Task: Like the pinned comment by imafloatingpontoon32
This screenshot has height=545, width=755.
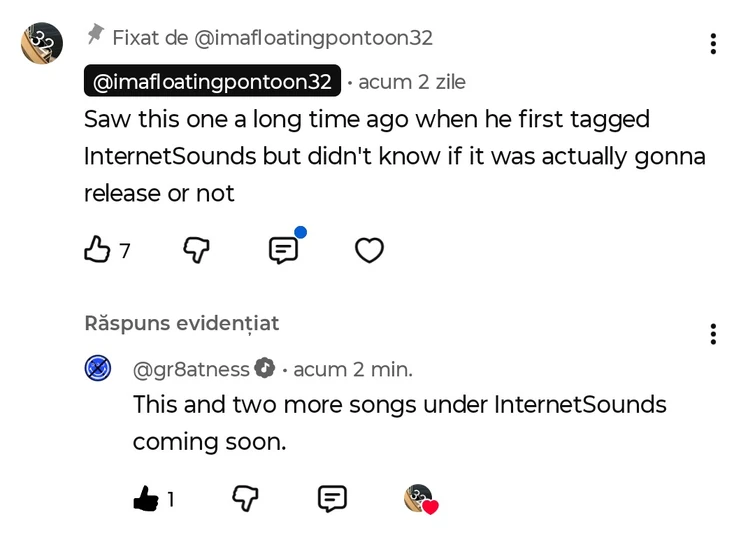Action: point(97,250)
